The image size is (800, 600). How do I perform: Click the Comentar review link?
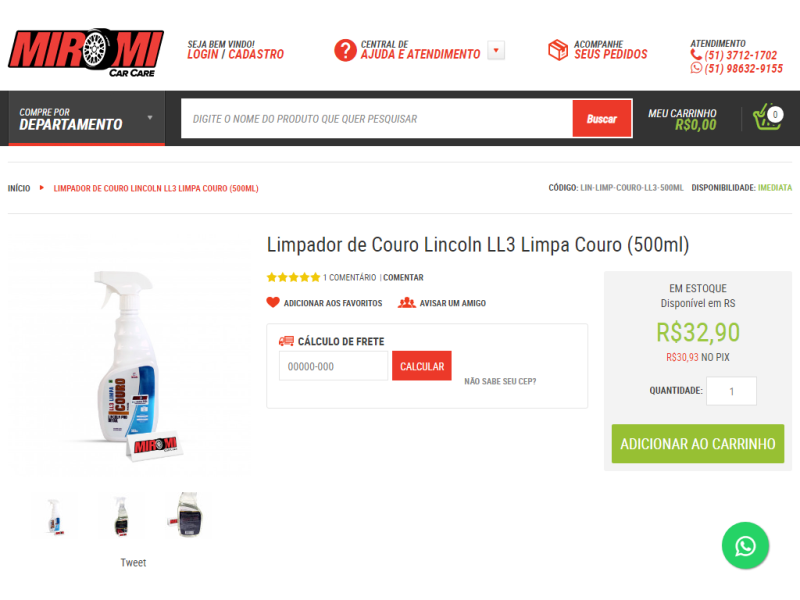(x=403, y=278)
